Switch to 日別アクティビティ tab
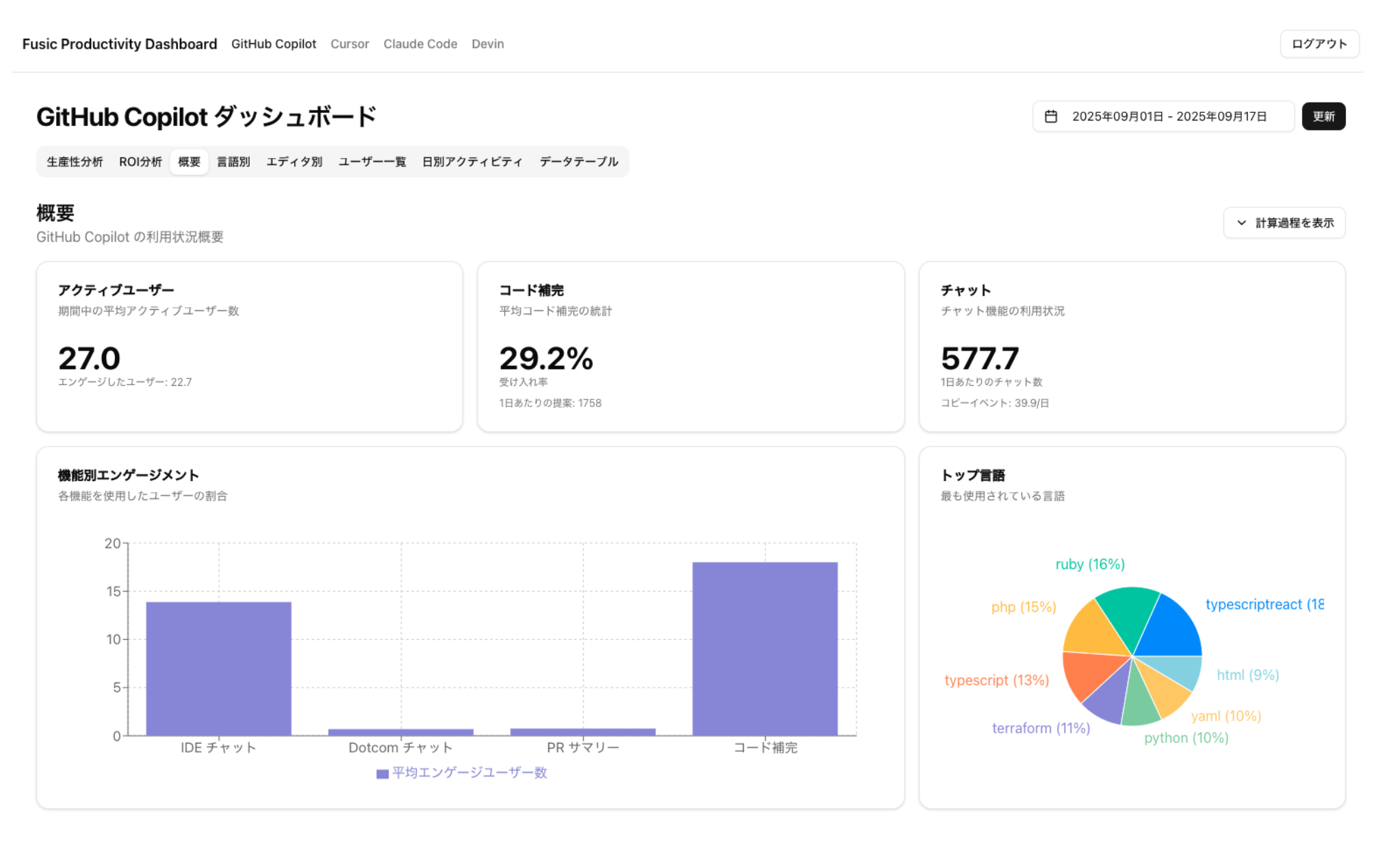 [472, 162]
